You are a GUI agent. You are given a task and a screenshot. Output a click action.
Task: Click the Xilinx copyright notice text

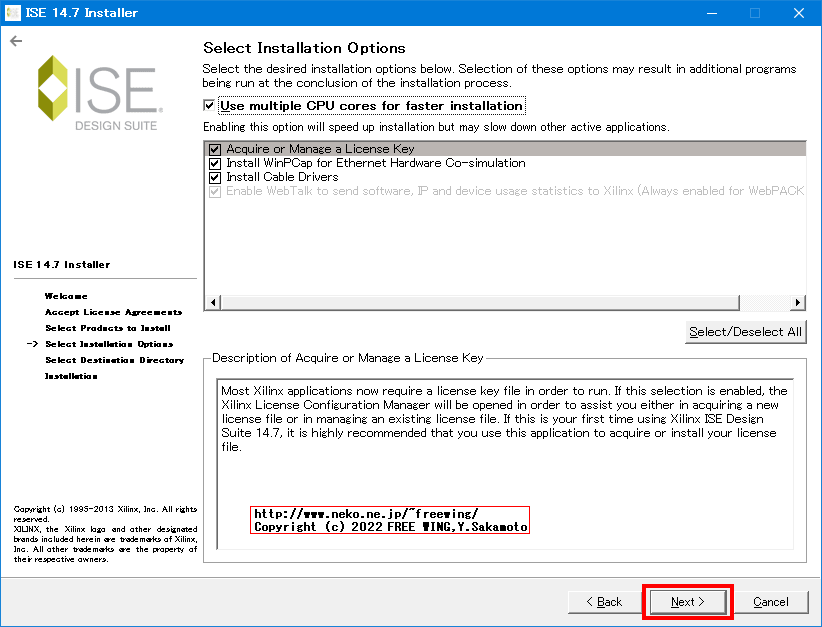(105, 534)
